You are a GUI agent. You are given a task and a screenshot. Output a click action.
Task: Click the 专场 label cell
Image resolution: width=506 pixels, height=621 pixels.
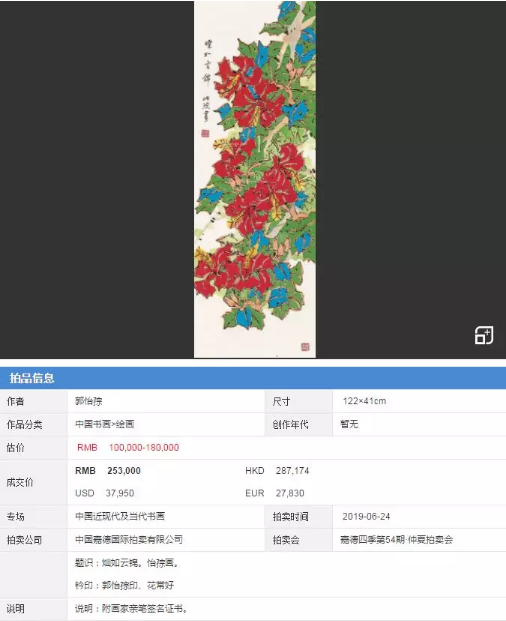(34, 516)
